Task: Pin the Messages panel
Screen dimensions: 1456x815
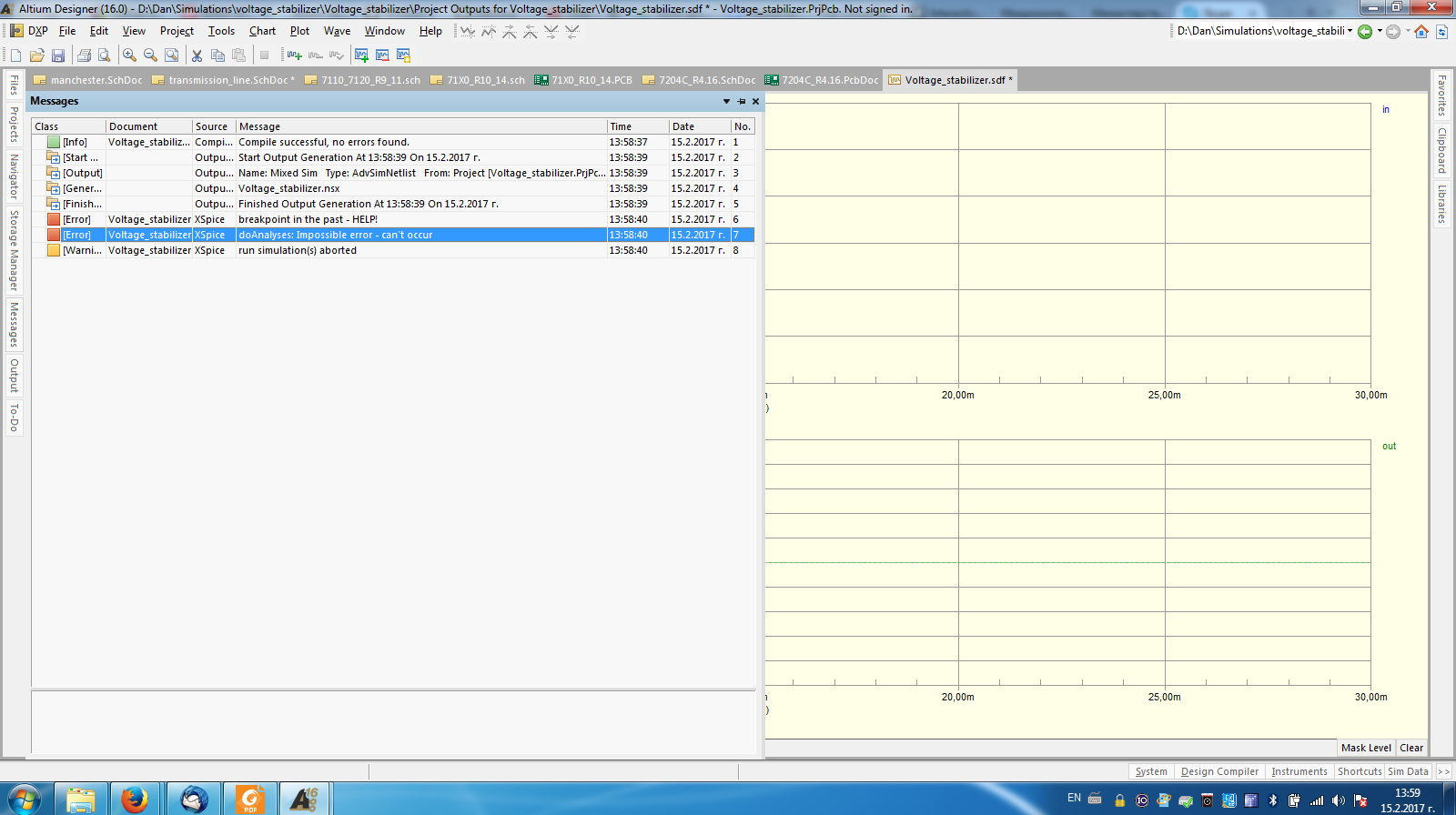Action: tap(741, 102)
